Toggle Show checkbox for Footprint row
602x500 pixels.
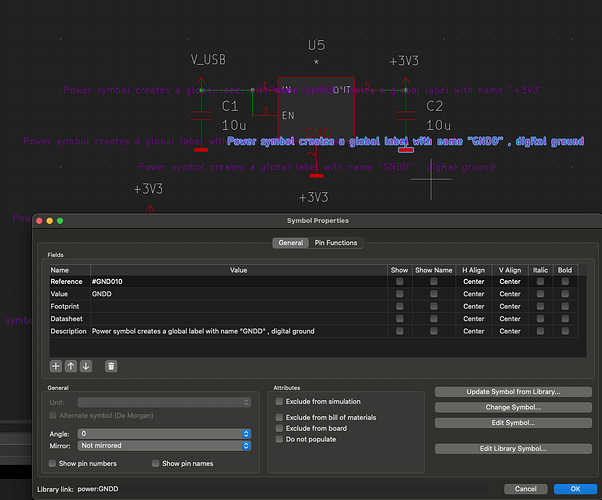pyautogui.click(x=400, y=306)
